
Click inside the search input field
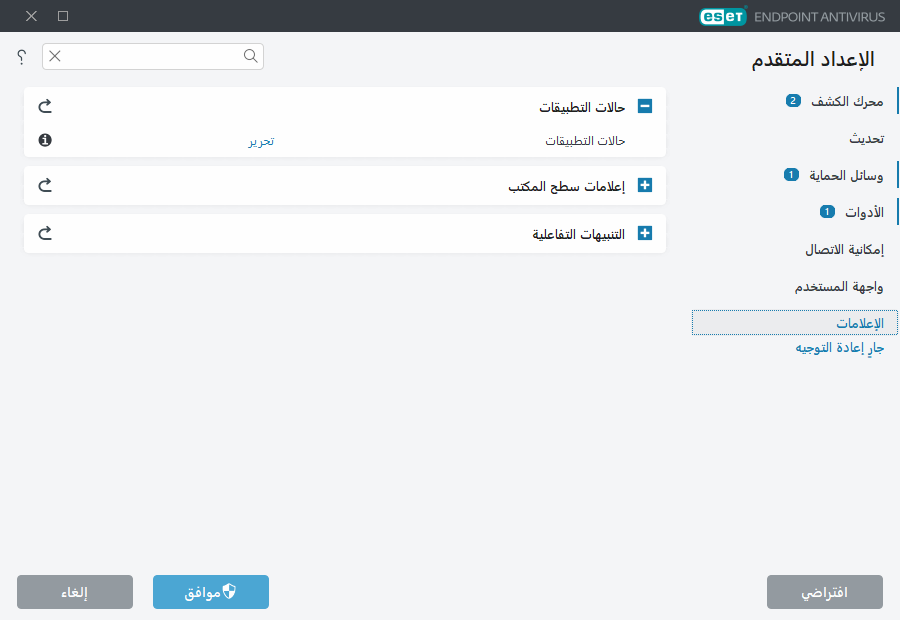[150, 57]
